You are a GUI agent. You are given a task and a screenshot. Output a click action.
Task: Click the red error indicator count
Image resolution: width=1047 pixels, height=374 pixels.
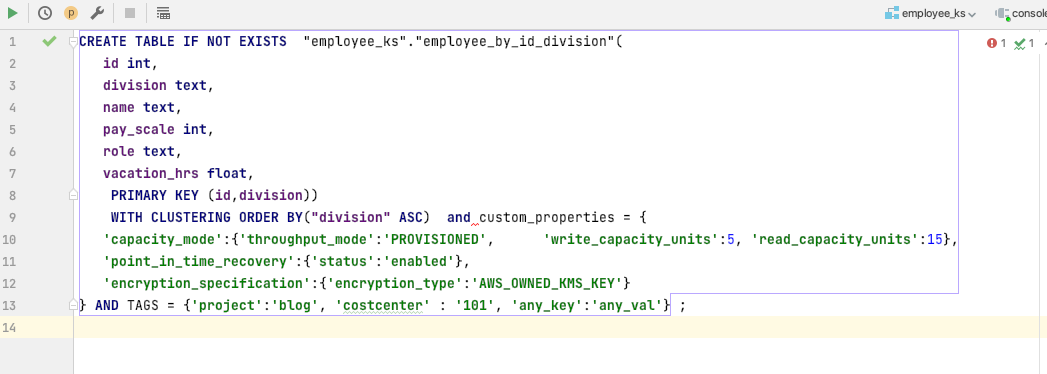[996, 43]
